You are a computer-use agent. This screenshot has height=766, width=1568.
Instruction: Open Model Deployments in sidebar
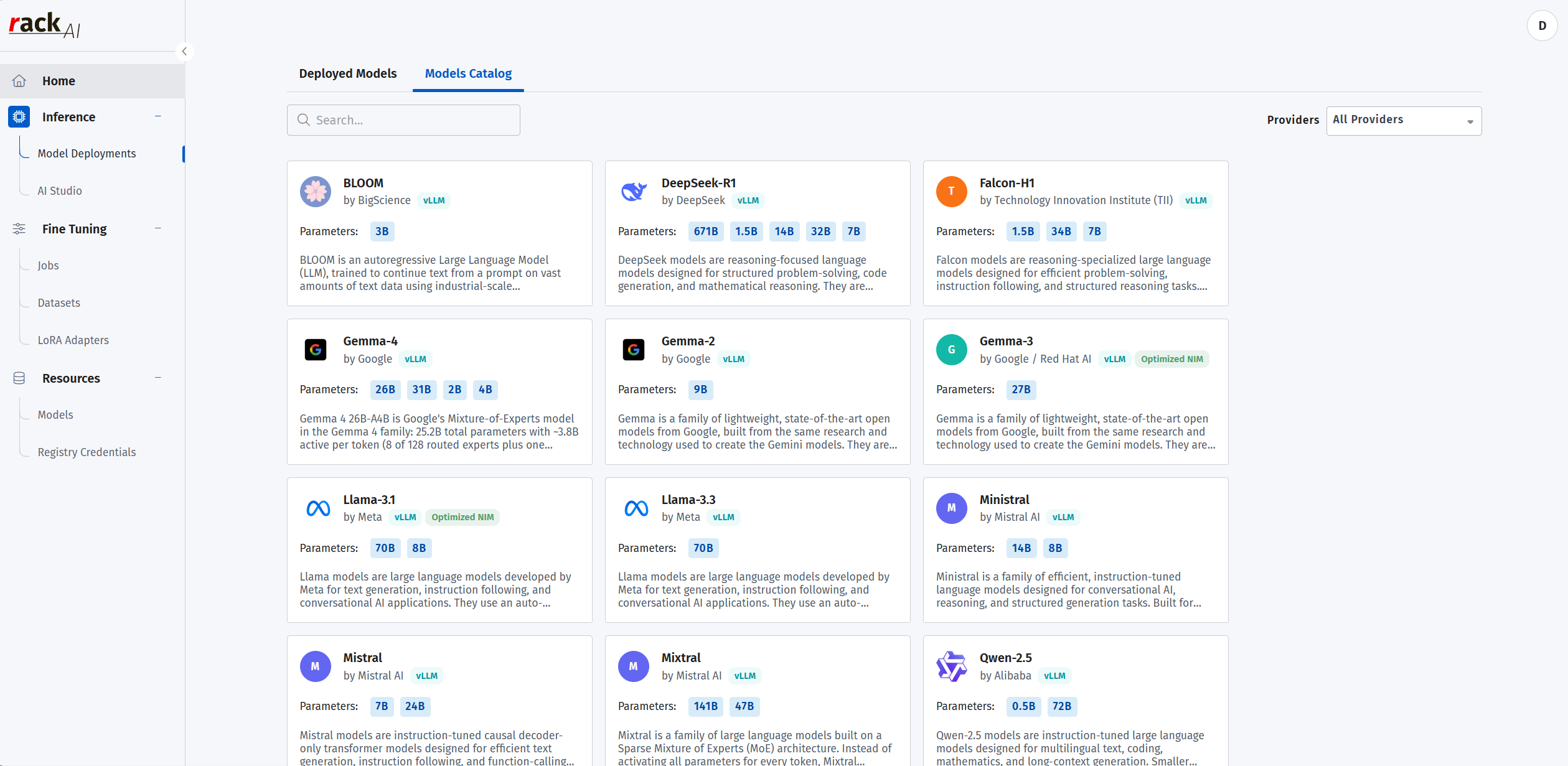[87, 154]
